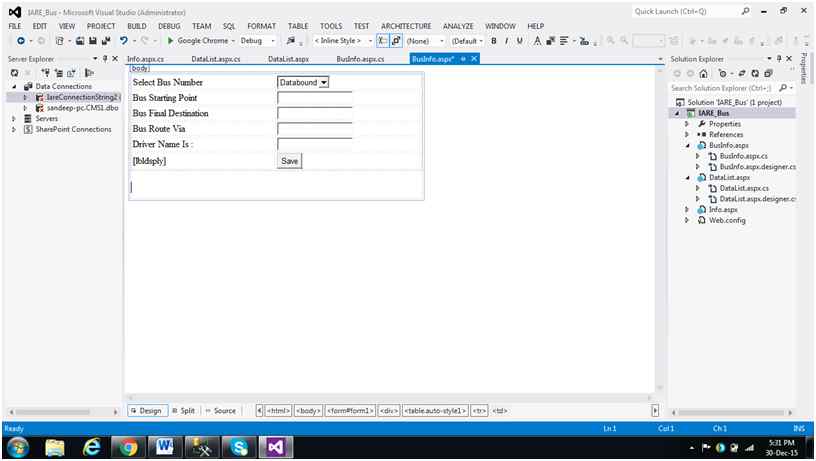Collapse the DataList.aspx node
Screen dimensions: 816x461
687,177
